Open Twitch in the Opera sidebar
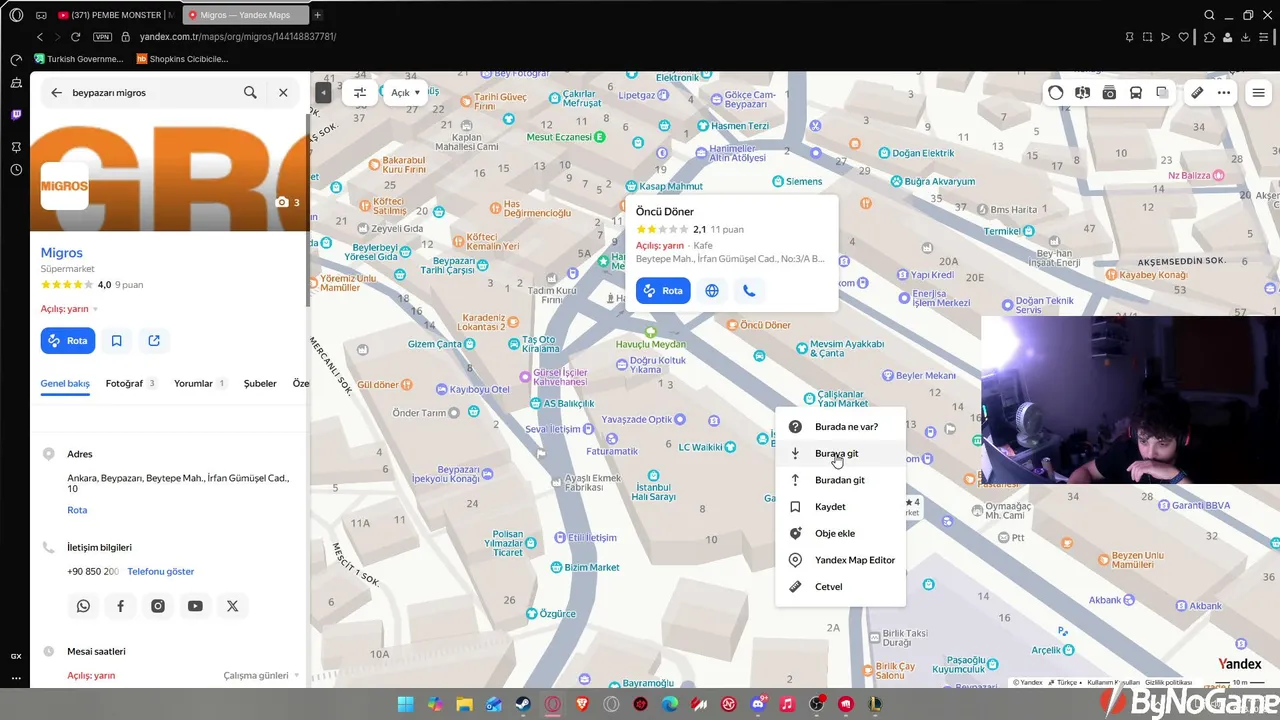Viewport: 1280px width, 720px height. pos(16,115)
